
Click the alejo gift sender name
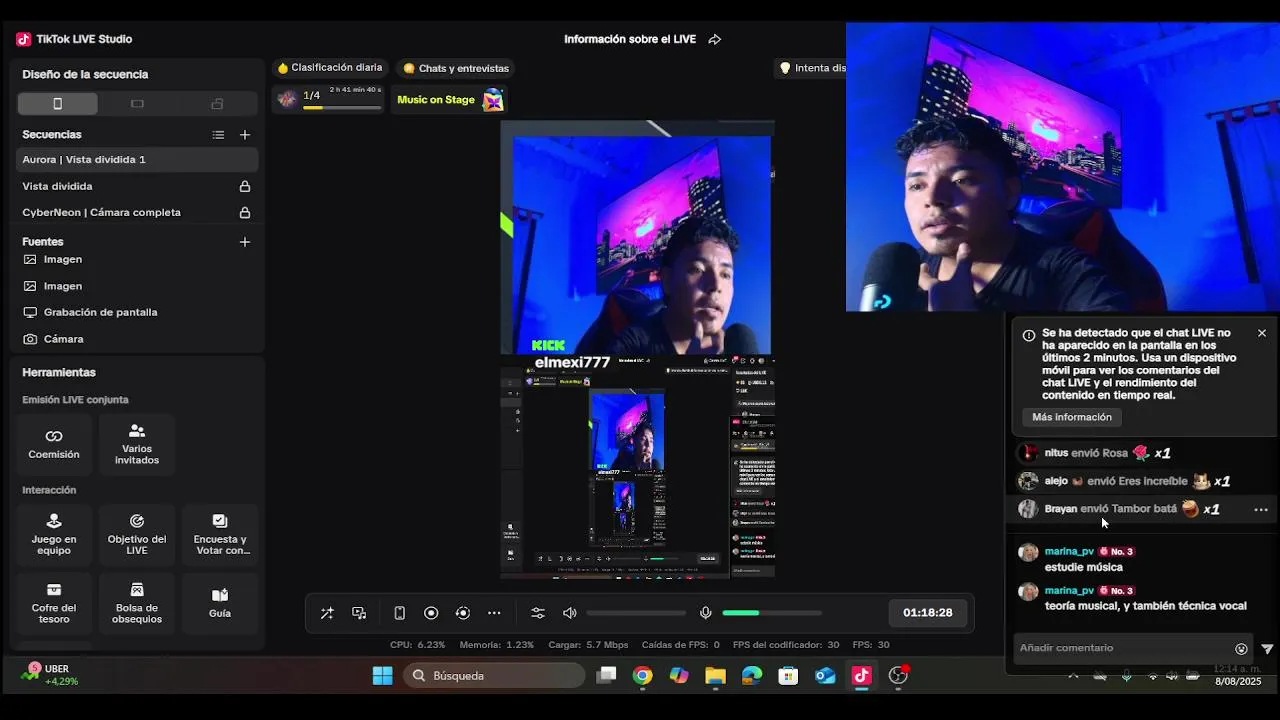click(1056, 481)
